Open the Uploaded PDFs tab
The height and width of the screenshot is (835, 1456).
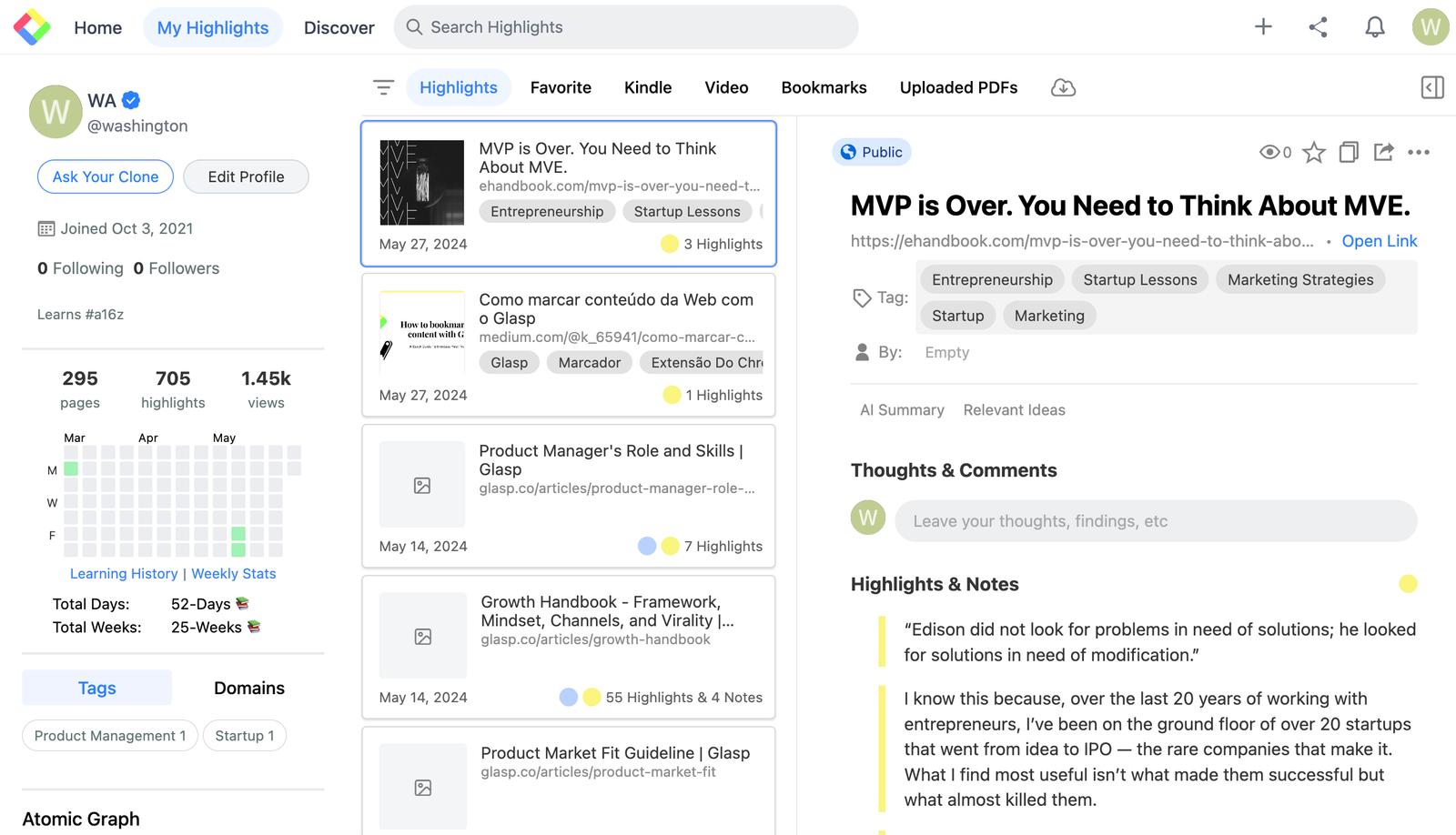coord(959,87)
